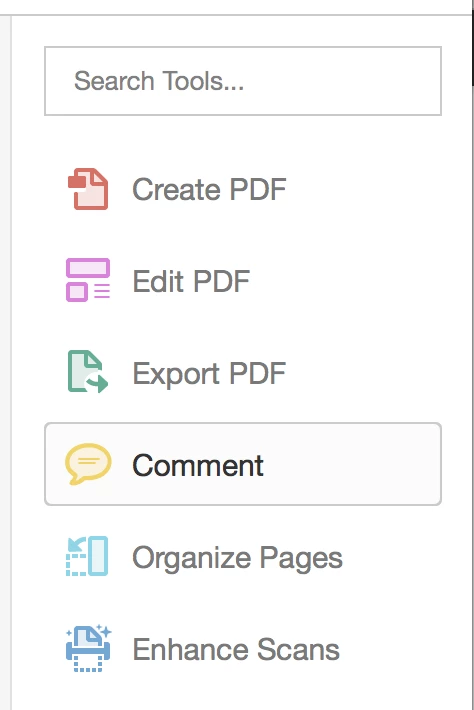Launch Export PDF via its text label
Image resolution: width=474 pixels, height=710 pixels.
[209, 374]
